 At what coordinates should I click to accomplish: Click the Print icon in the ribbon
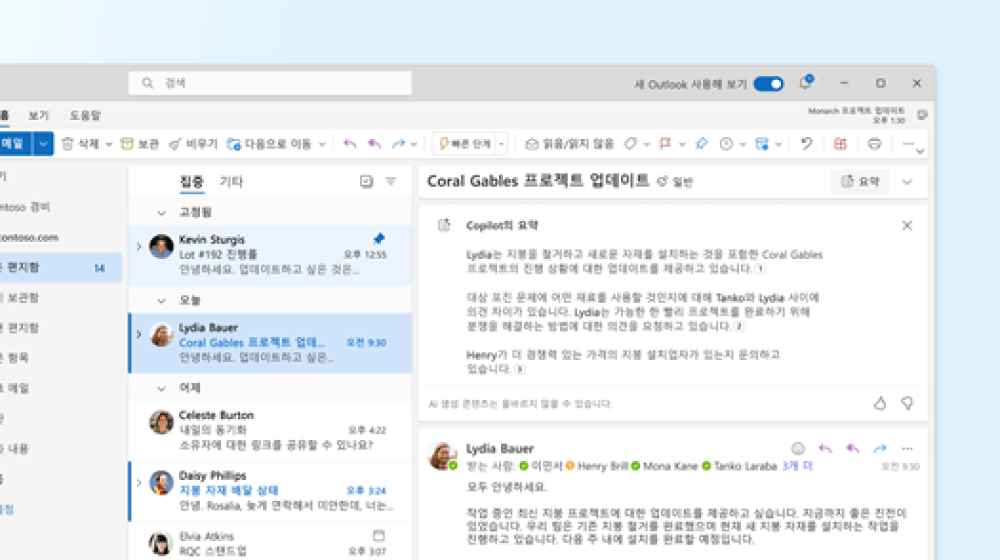875,144
